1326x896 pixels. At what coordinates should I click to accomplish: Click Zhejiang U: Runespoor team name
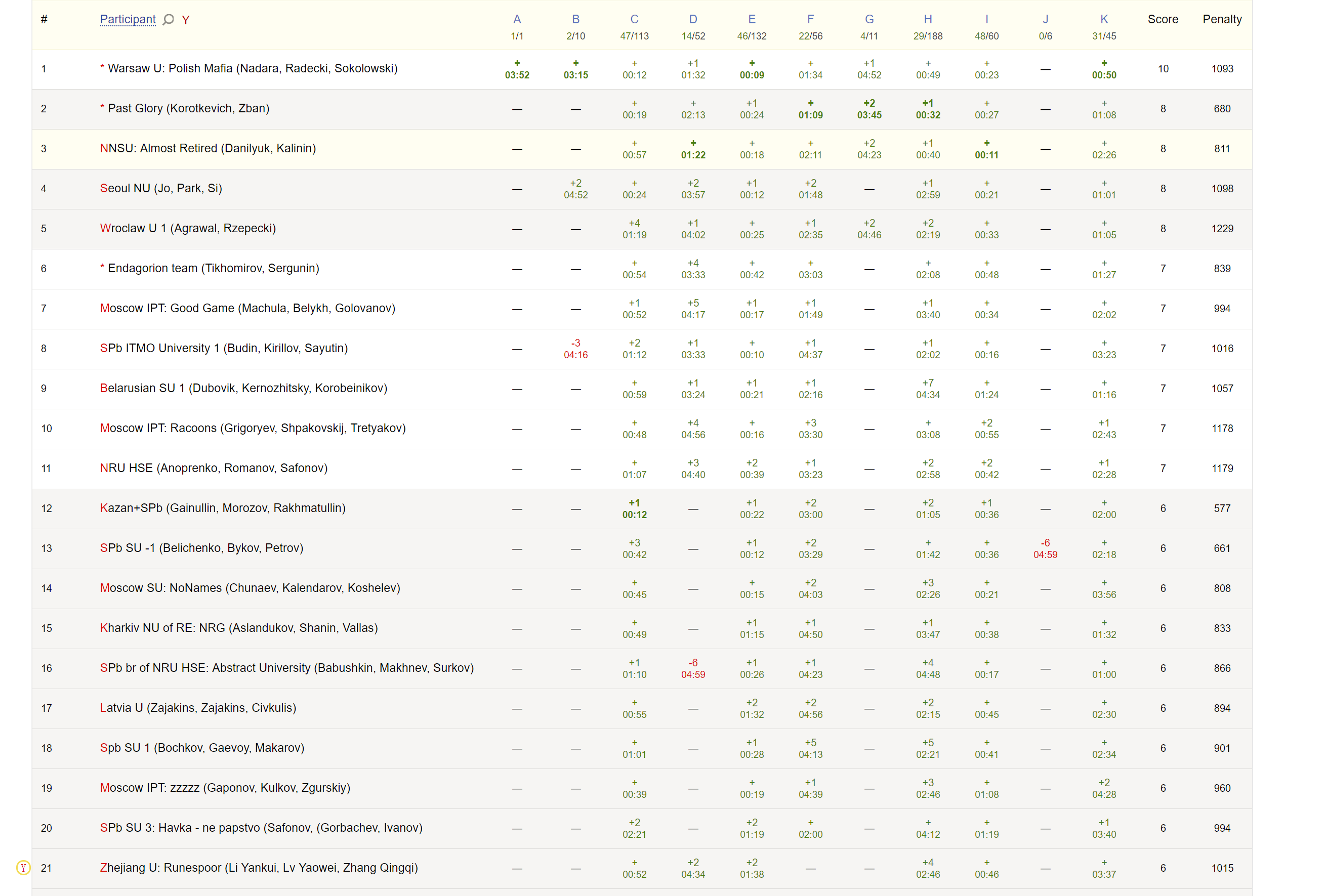point(259,868)
